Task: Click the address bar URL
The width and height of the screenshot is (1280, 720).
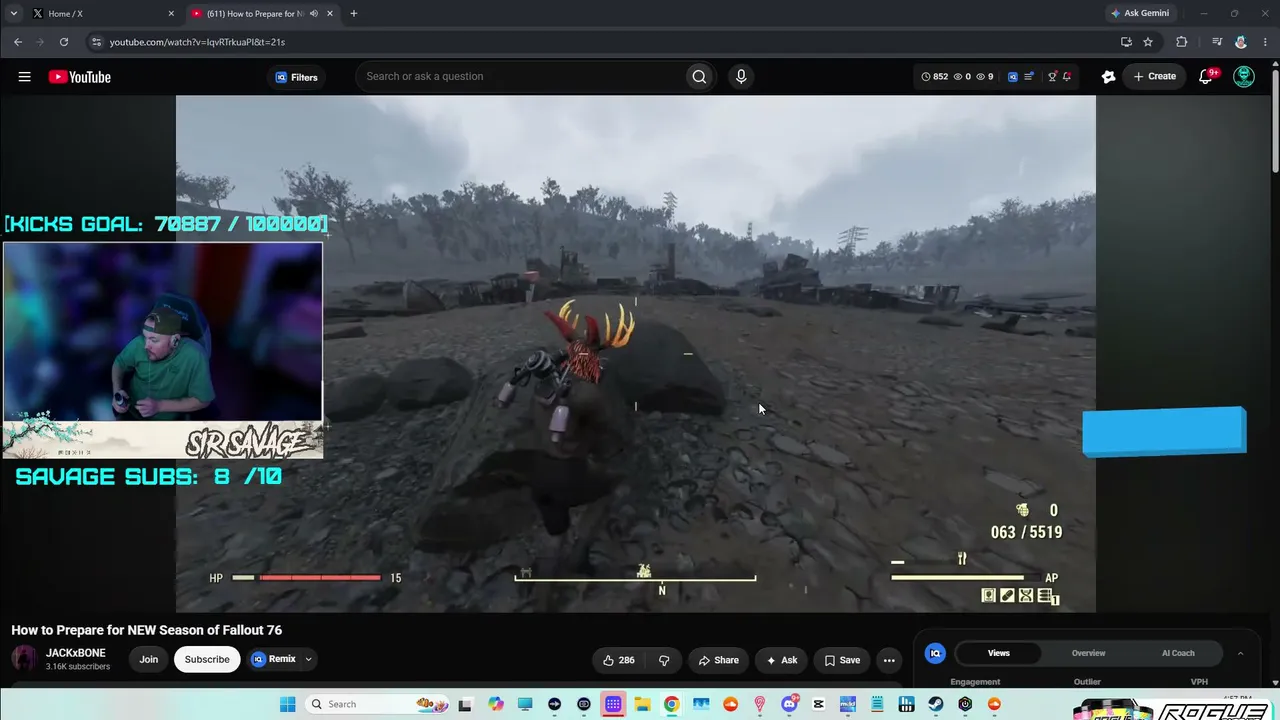Action: click(197, 42)
